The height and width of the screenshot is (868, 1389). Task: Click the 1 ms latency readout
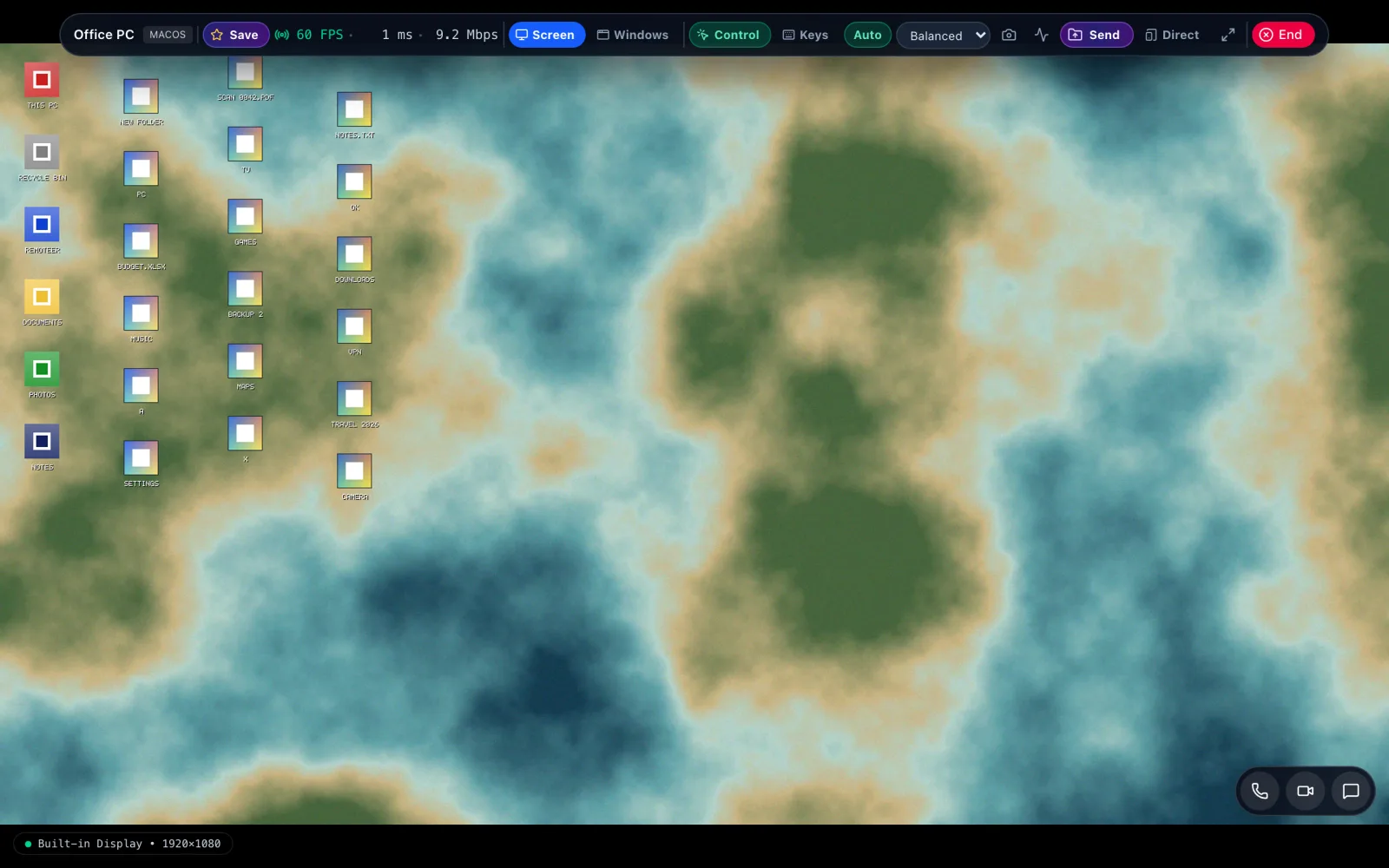pos(398,35)
